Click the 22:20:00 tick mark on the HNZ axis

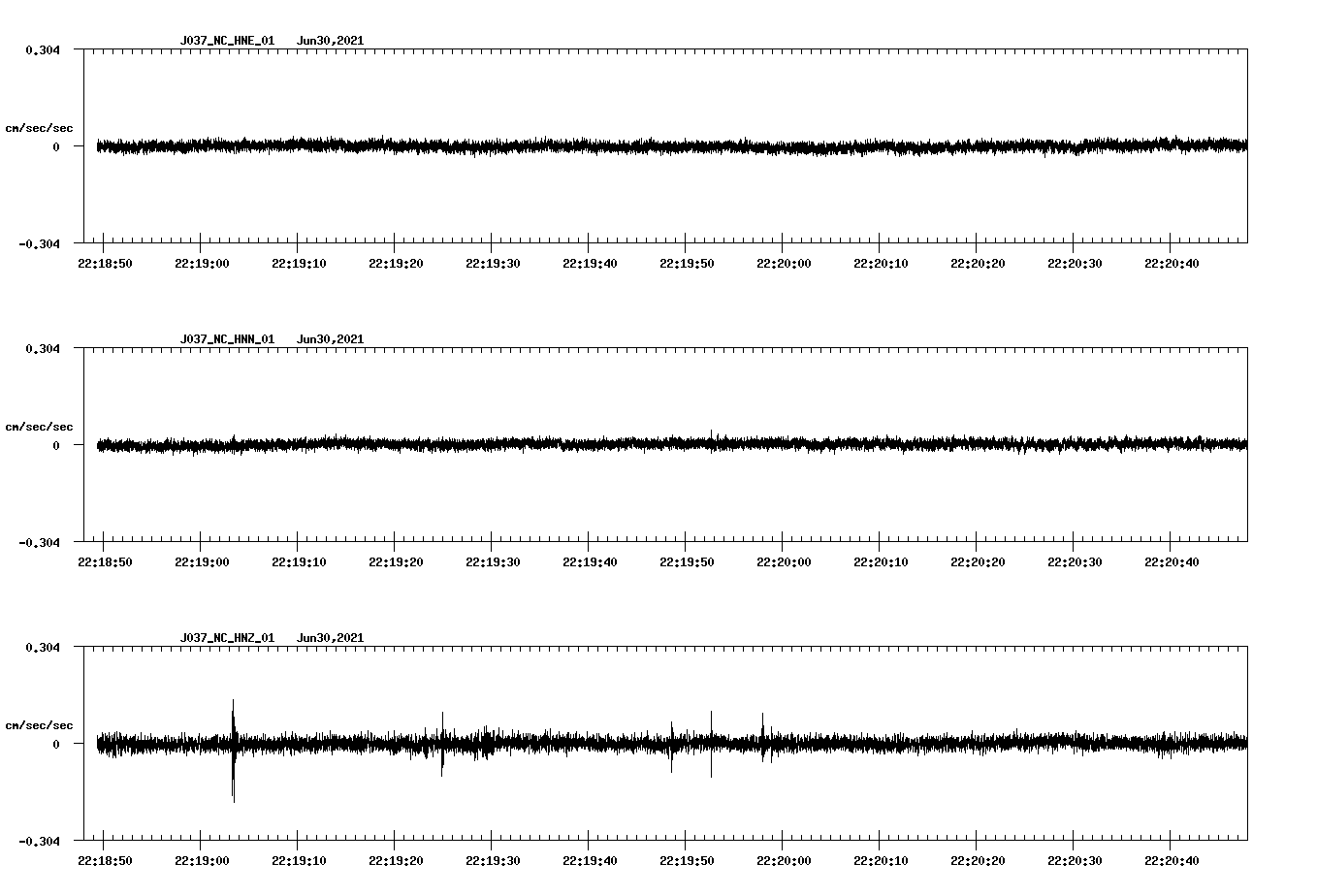click(783, 838)
